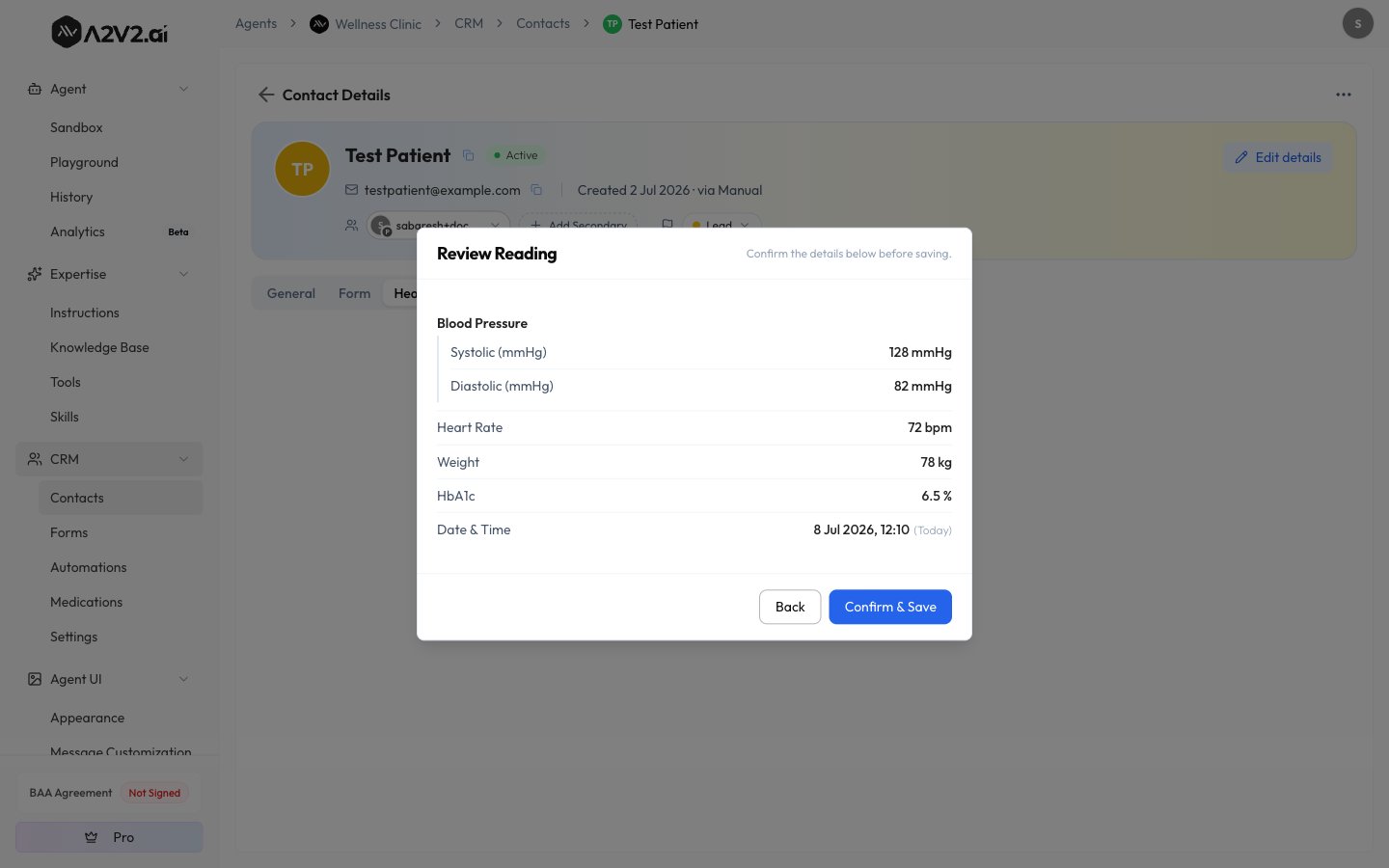Click the Pro crown icon
Screen dimensions: 1389x868
(x=91, y=837)
